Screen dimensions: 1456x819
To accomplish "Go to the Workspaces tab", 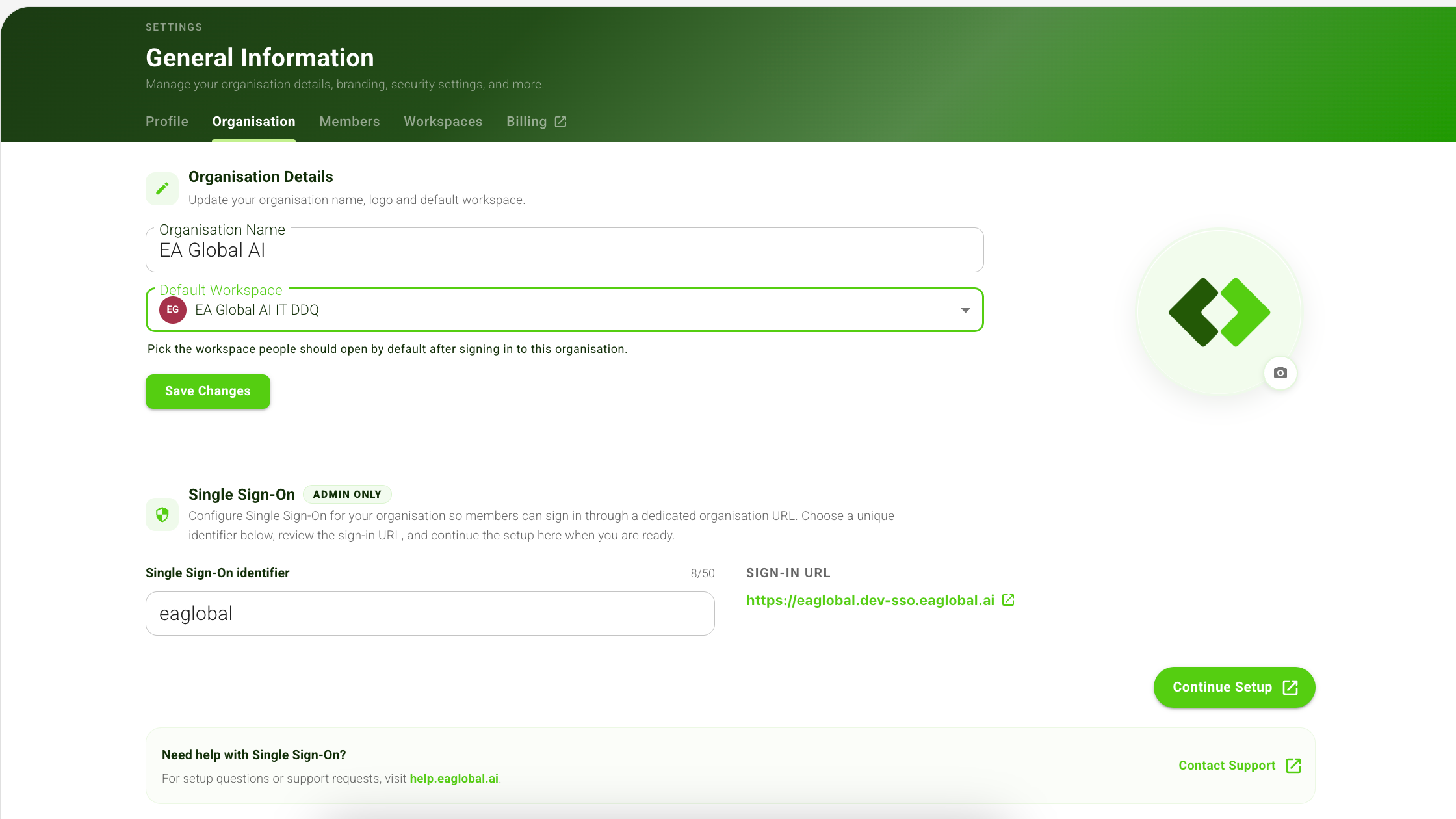I will coord(443,122).
